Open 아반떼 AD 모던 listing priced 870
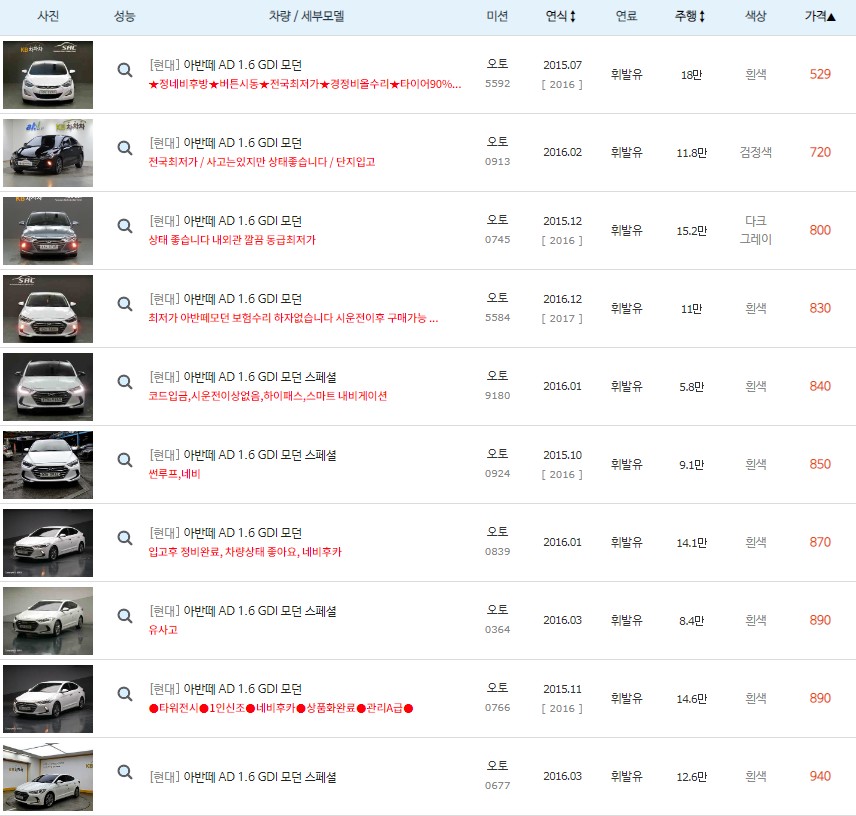This screenshot has width=856, height=816. [225, 533]
